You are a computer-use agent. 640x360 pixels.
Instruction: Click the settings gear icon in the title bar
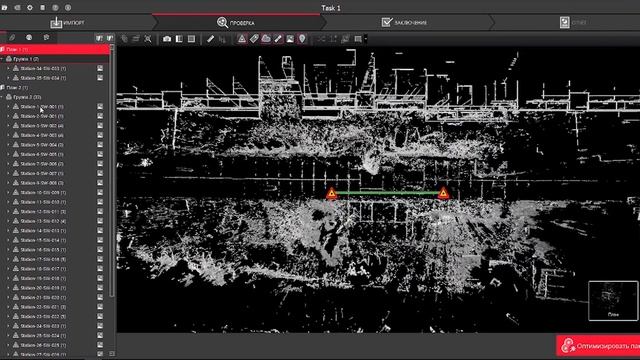pos(30,8)
